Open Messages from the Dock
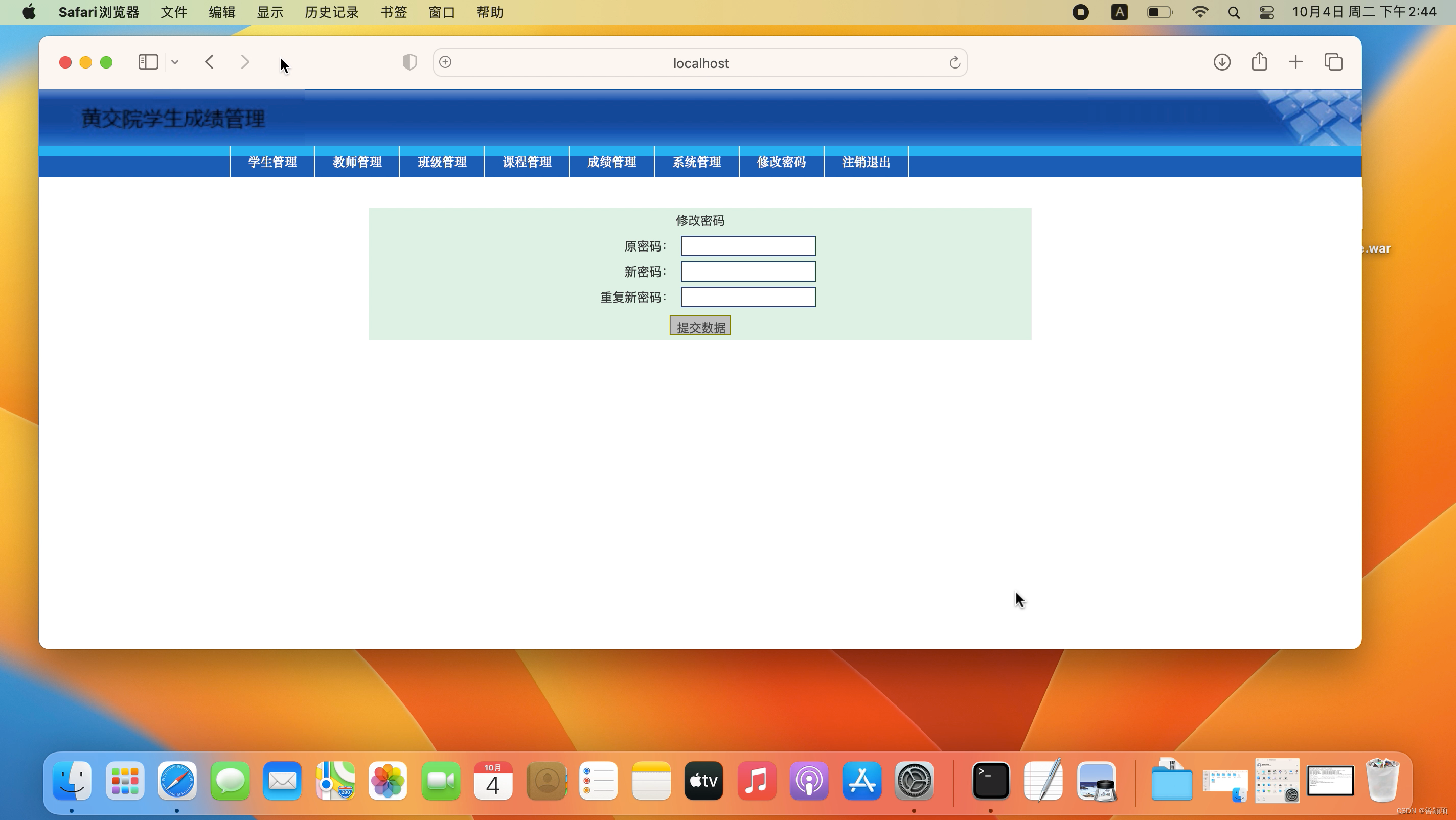The width and height of the screenshot is (1456, 820). (x=230, y=781)
